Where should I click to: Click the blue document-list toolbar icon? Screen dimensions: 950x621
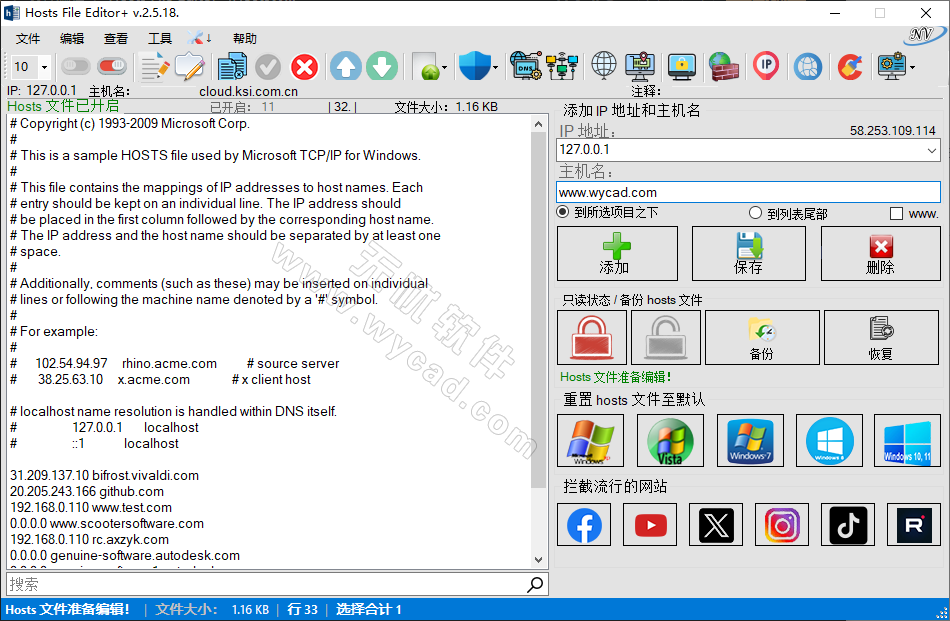click(x=232, y=66)
